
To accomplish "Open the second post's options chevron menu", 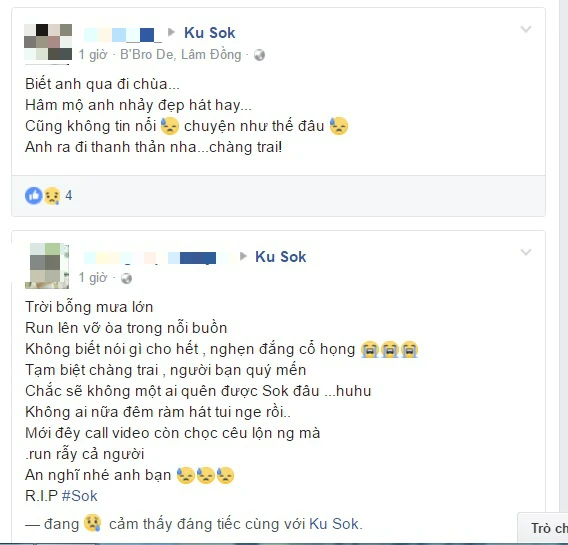I will pos(526,252).
